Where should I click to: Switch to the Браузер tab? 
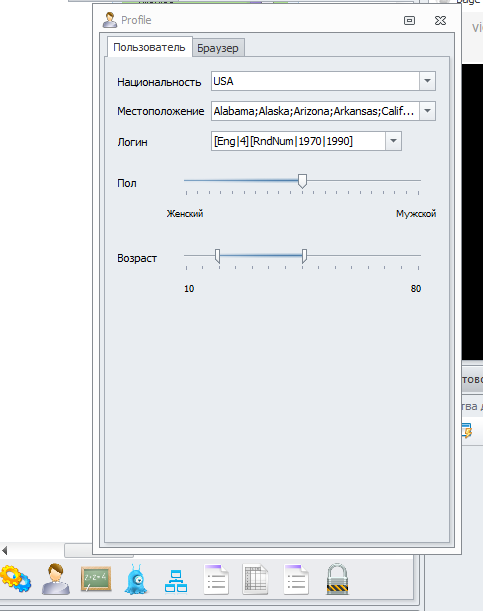(x=218, y=48)
